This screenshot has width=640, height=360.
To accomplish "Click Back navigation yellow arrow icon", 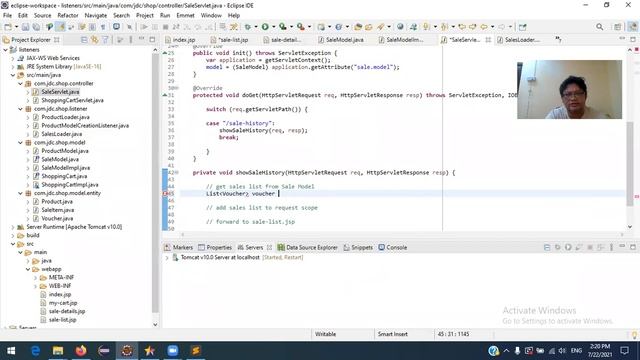I will [x=484, y=27].
